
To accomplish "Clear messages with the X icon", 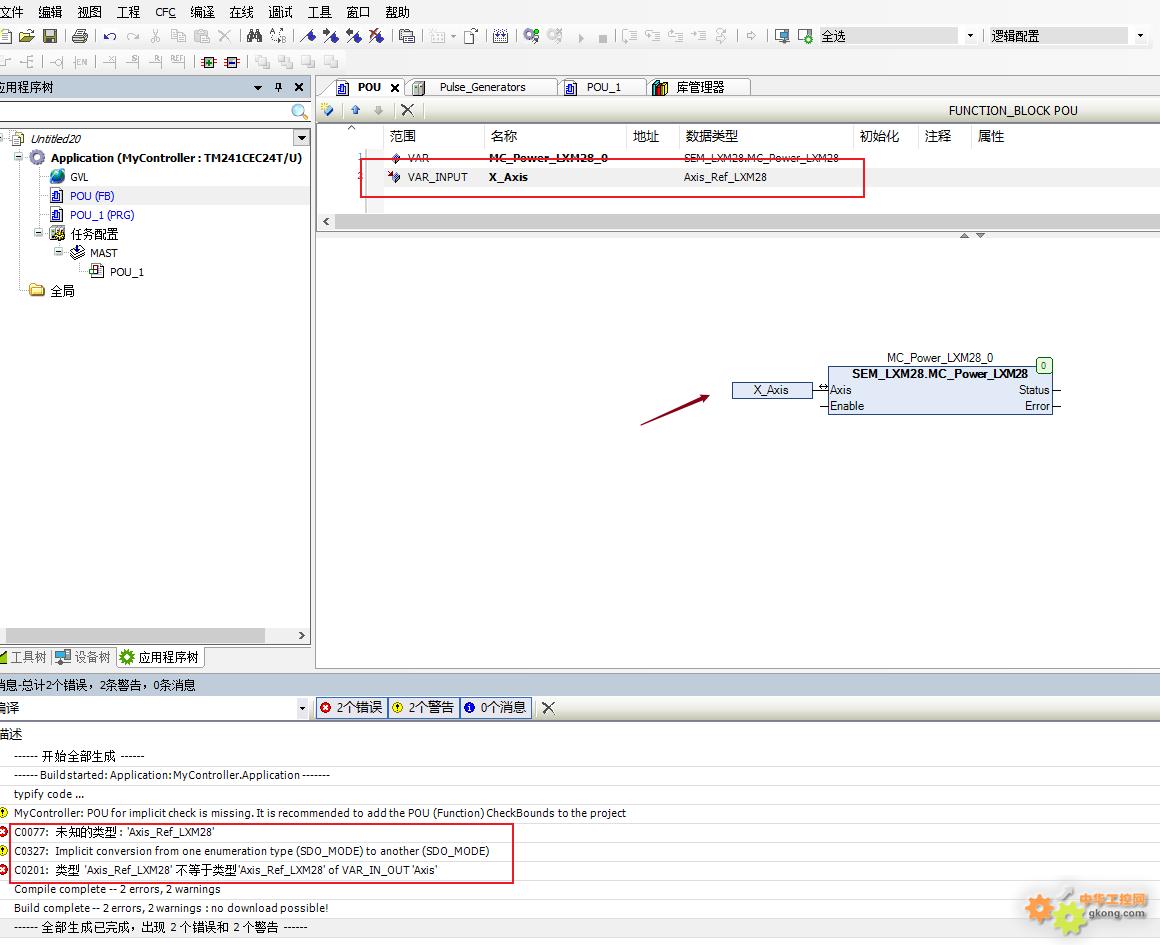I will (x=548, y=708).
